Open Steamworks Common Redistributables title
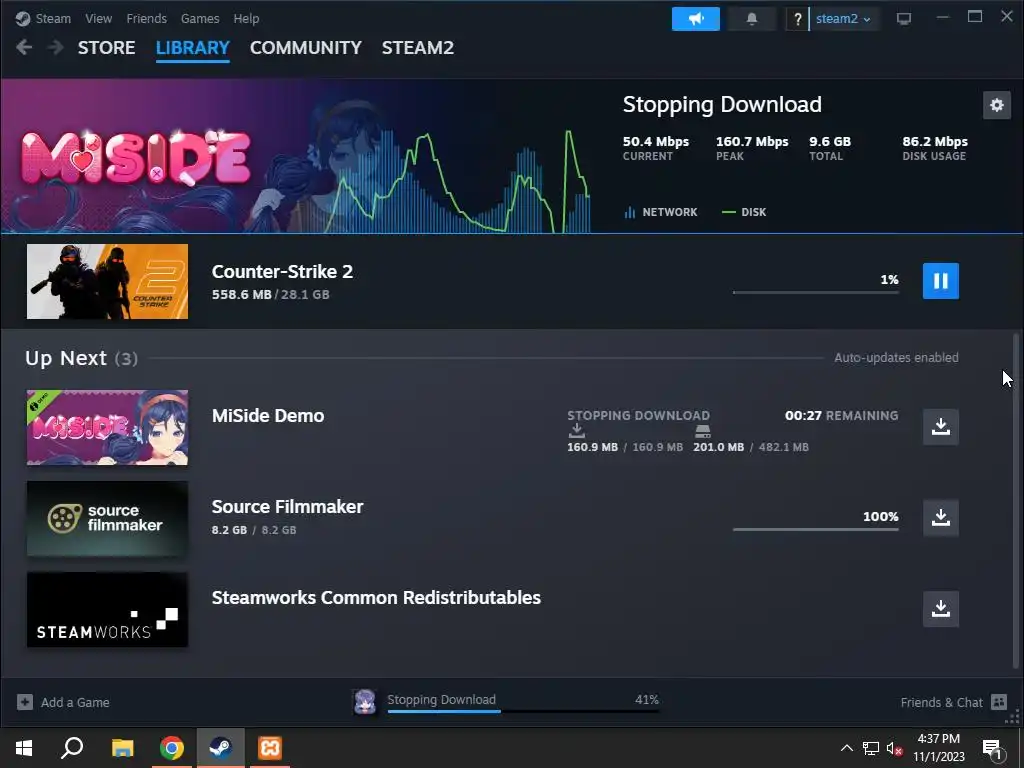This screenshot has width=1024, height=768. pyautogui.click(x=376, y=598)
